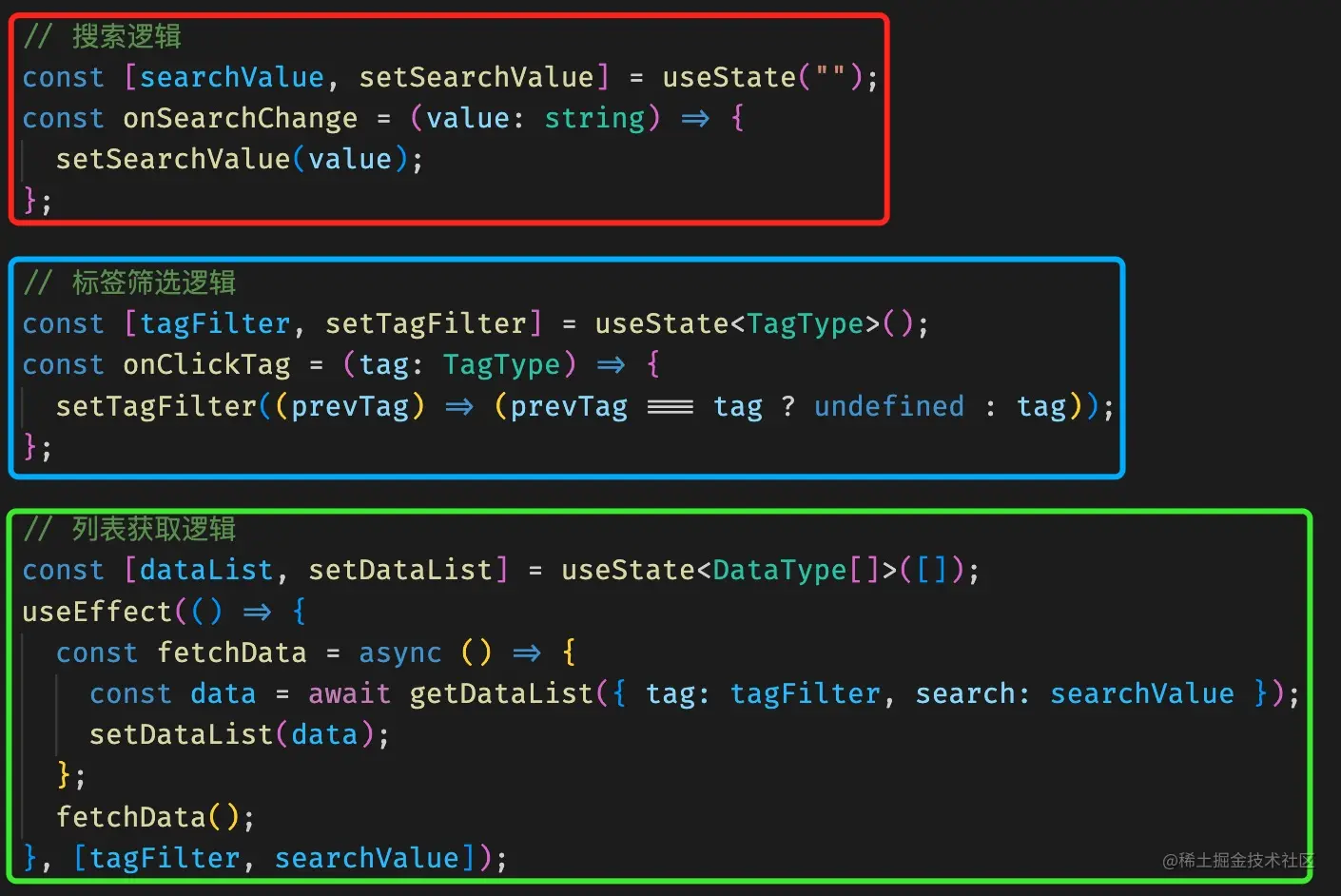Click 'TagType' inside the useState generic
The width and height of the screenshot is (1341, 896).
point(806,323)
